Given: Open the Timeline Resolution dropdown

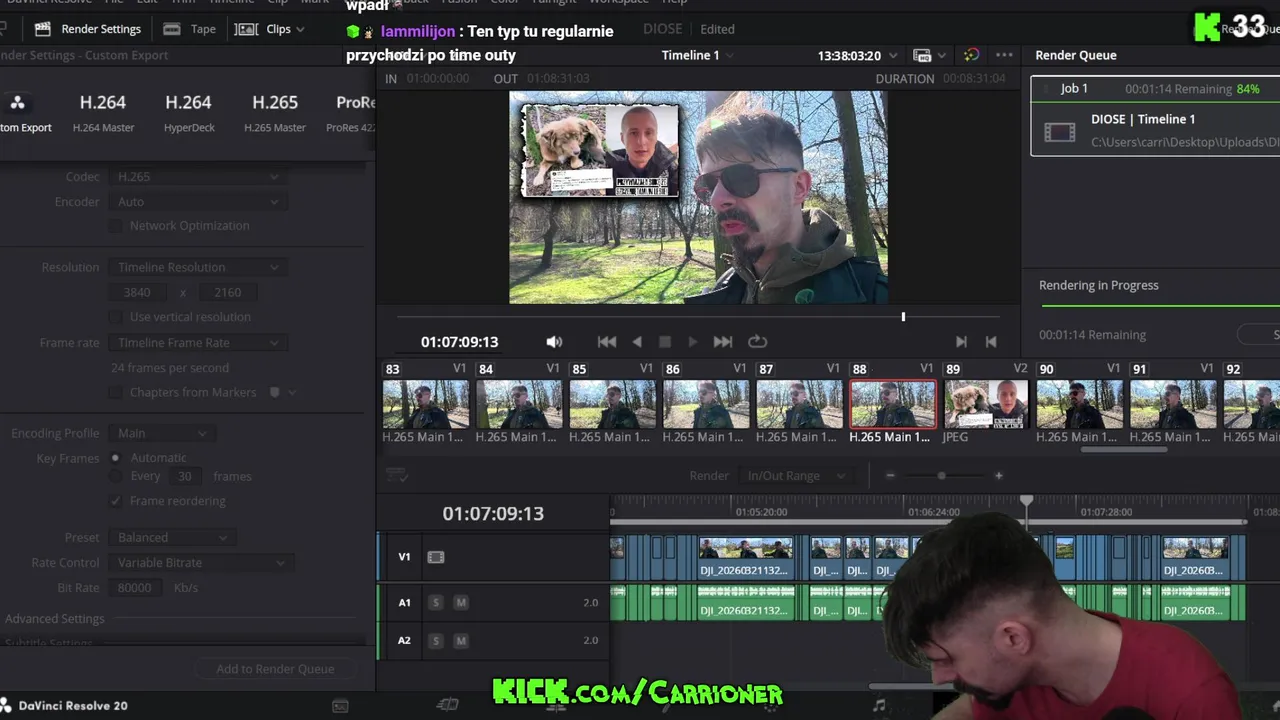Looking at the screenshot, I should 197,267.
